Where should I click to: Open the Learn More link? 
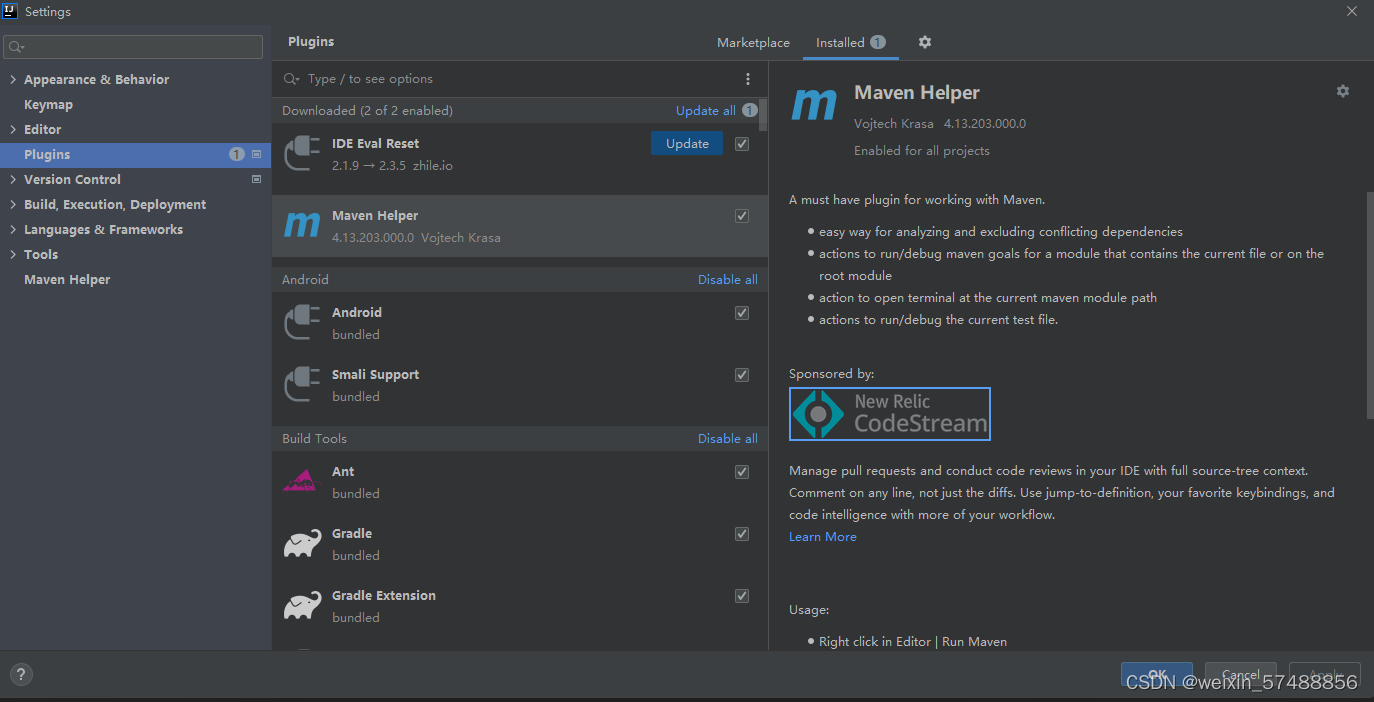click(x=823, y=537)
